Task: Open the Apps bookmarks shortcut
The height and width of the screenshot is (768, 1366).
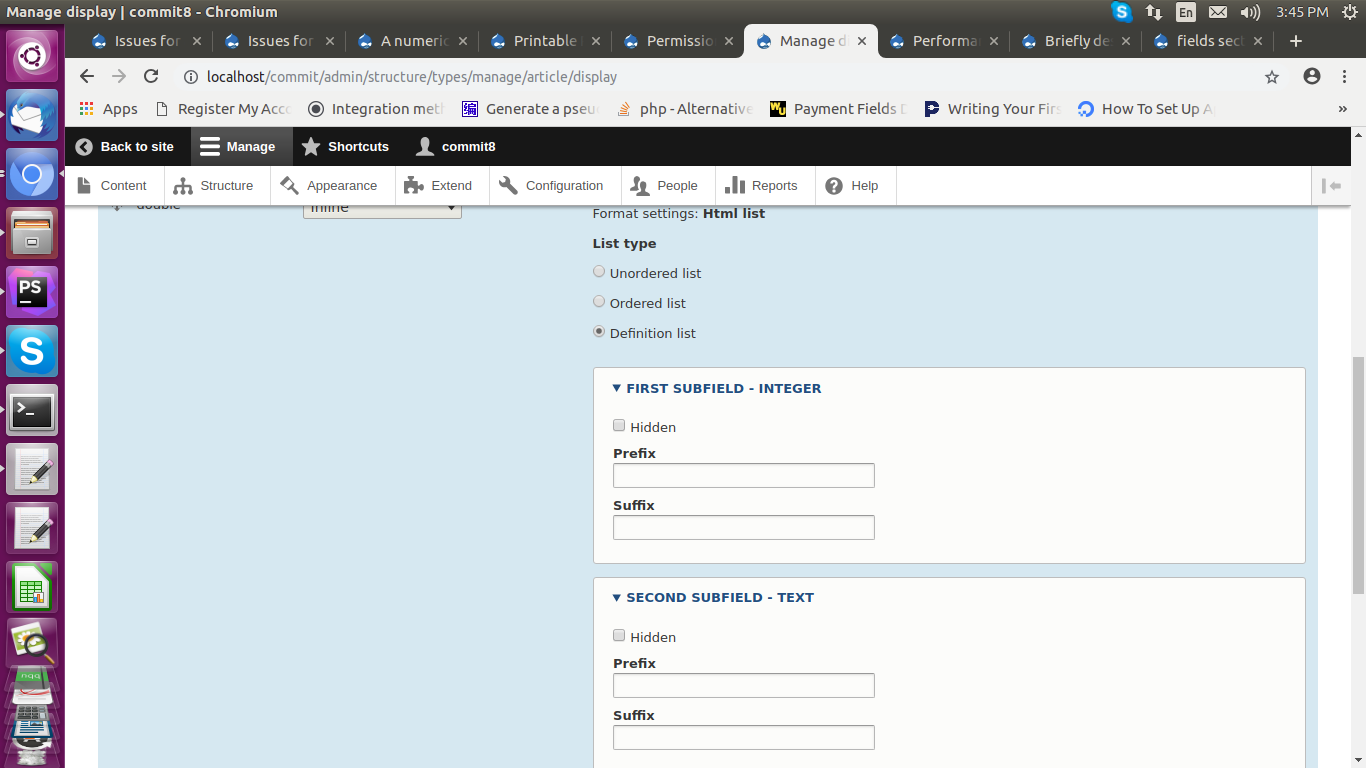Action: coord(108,109)
